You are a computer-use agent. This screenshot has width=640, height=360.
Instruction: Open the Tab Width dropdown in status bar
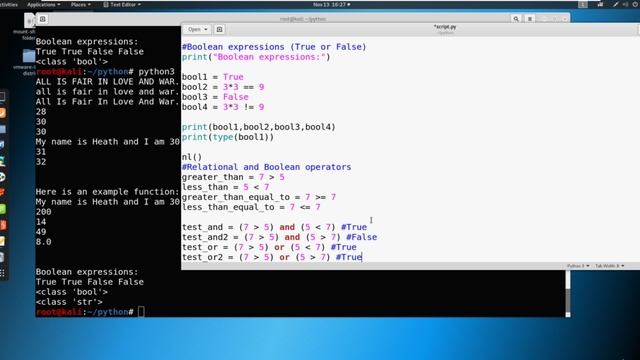(609, 266)
